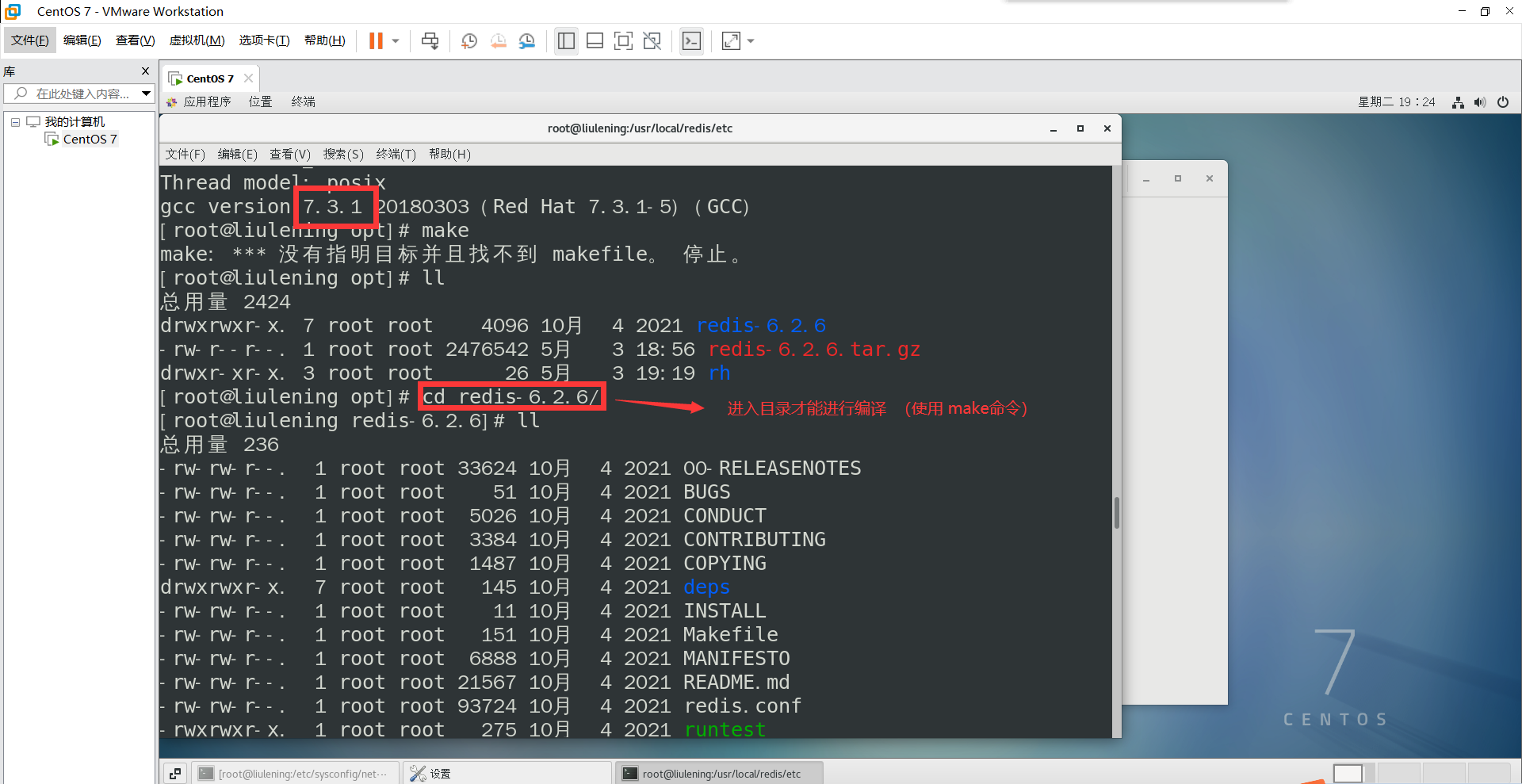Screen dimensions: 1522x784
Task: Open VMware 编辑(E) menu
Action: [x=82, y=40]
